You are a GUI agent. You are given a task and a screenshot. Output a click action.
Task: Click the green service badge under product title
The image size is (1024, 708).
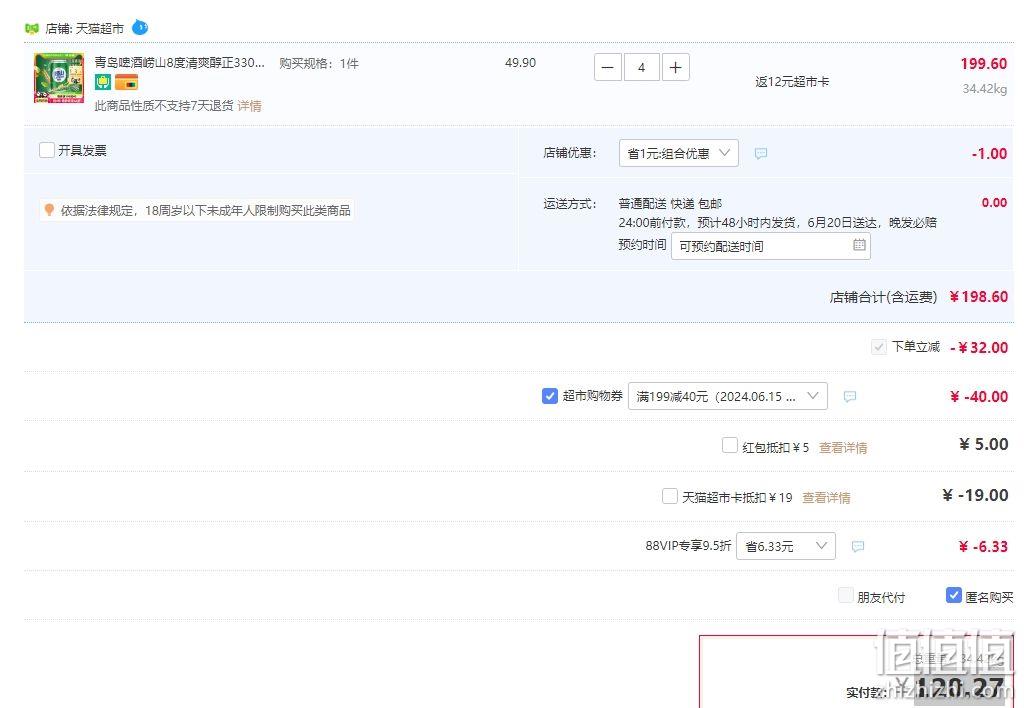tap(103, 82)
